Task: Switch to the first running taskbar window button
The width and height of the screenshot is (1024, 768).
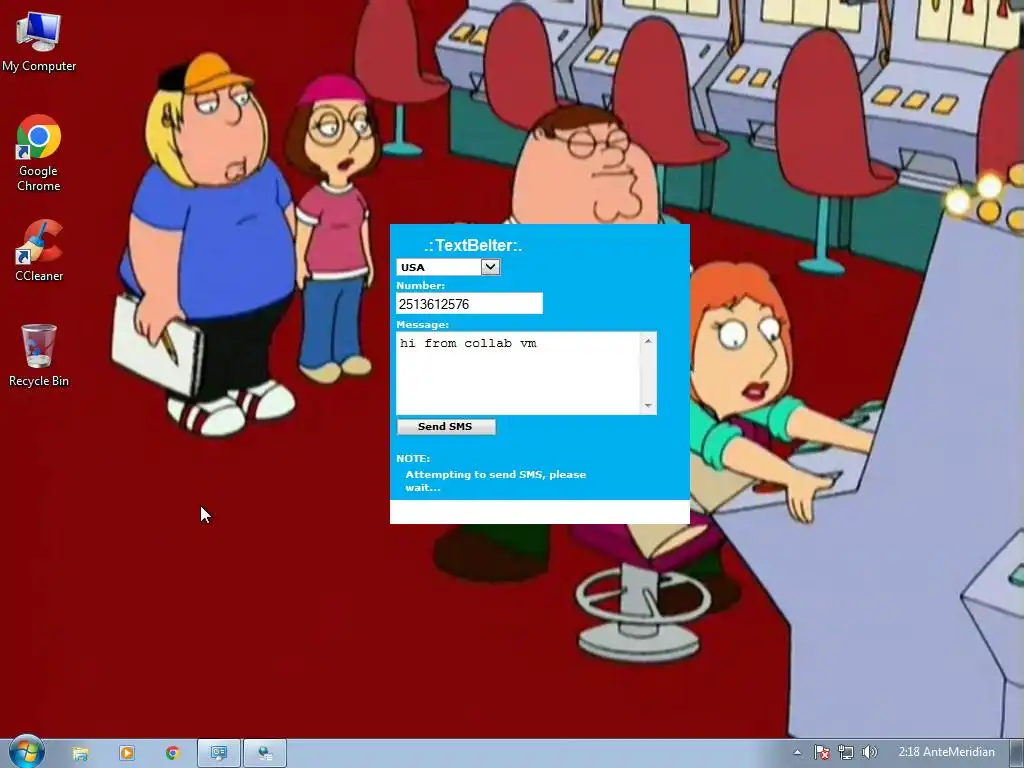Action: click(x=219, y=753)
